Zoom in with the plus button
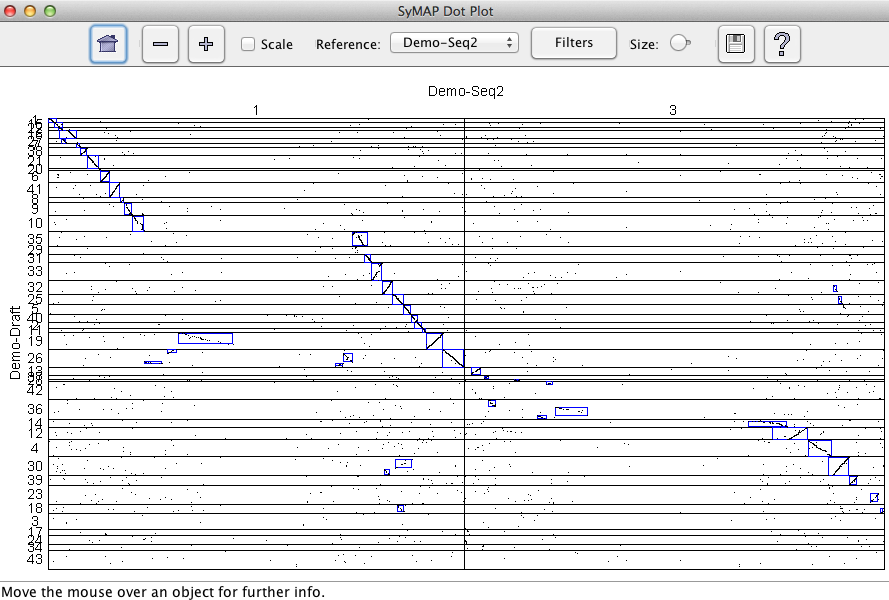 click(206, 44)
